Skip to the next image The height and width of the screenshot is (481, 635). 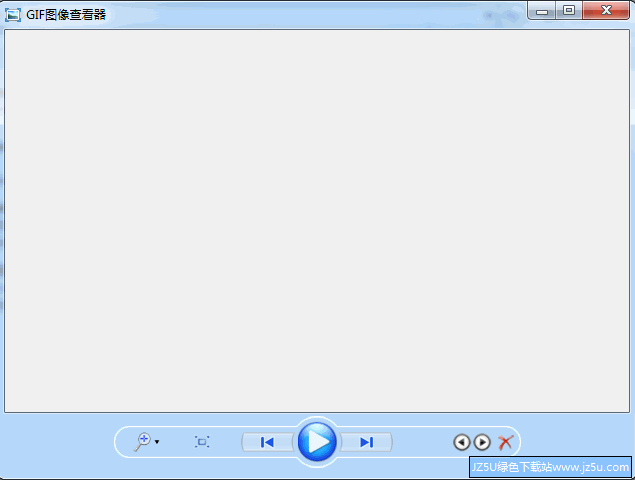click(367, 442)
